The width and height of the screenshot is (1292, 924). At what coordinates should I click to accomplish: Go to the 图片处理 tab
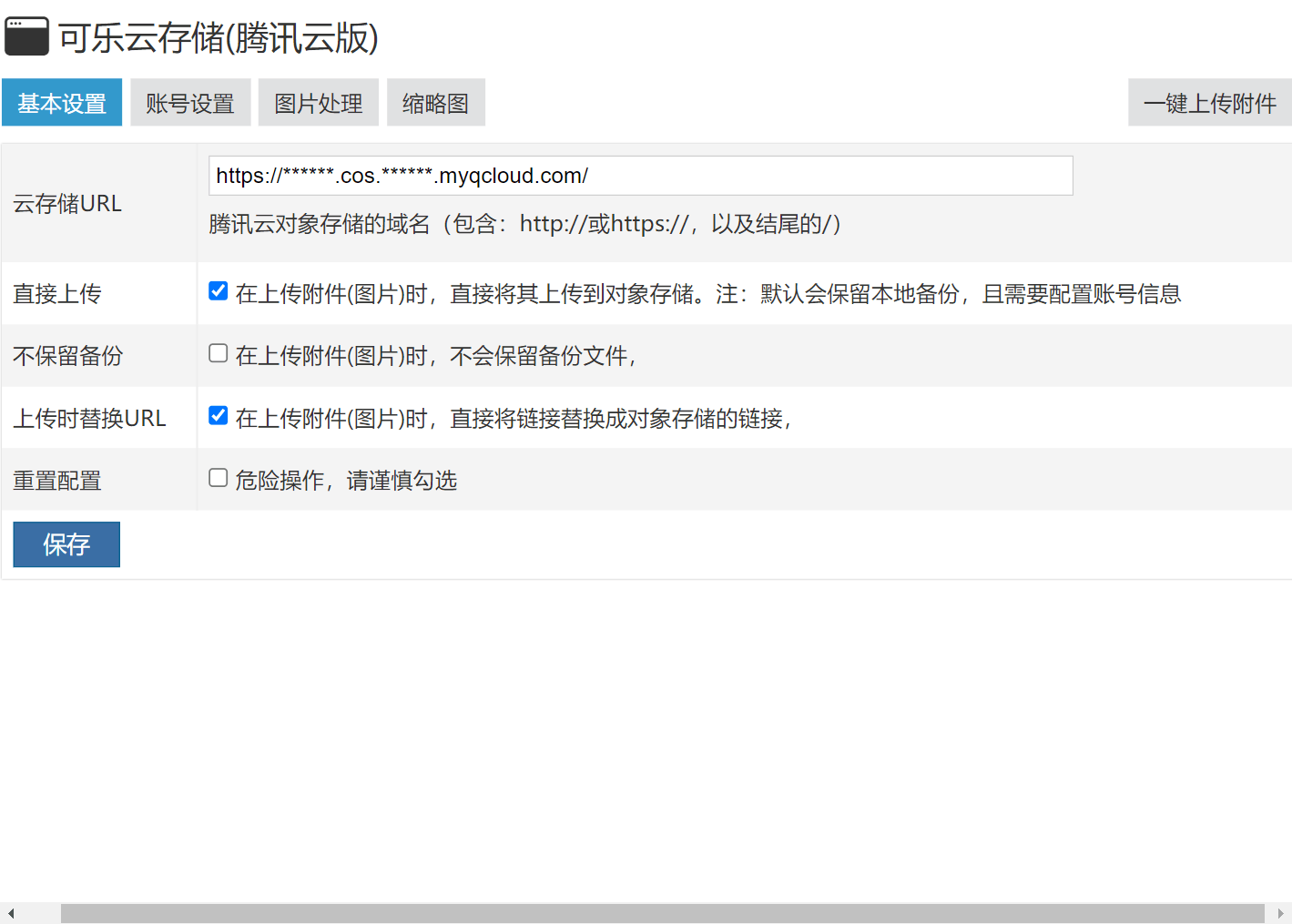tap(319, 102)
